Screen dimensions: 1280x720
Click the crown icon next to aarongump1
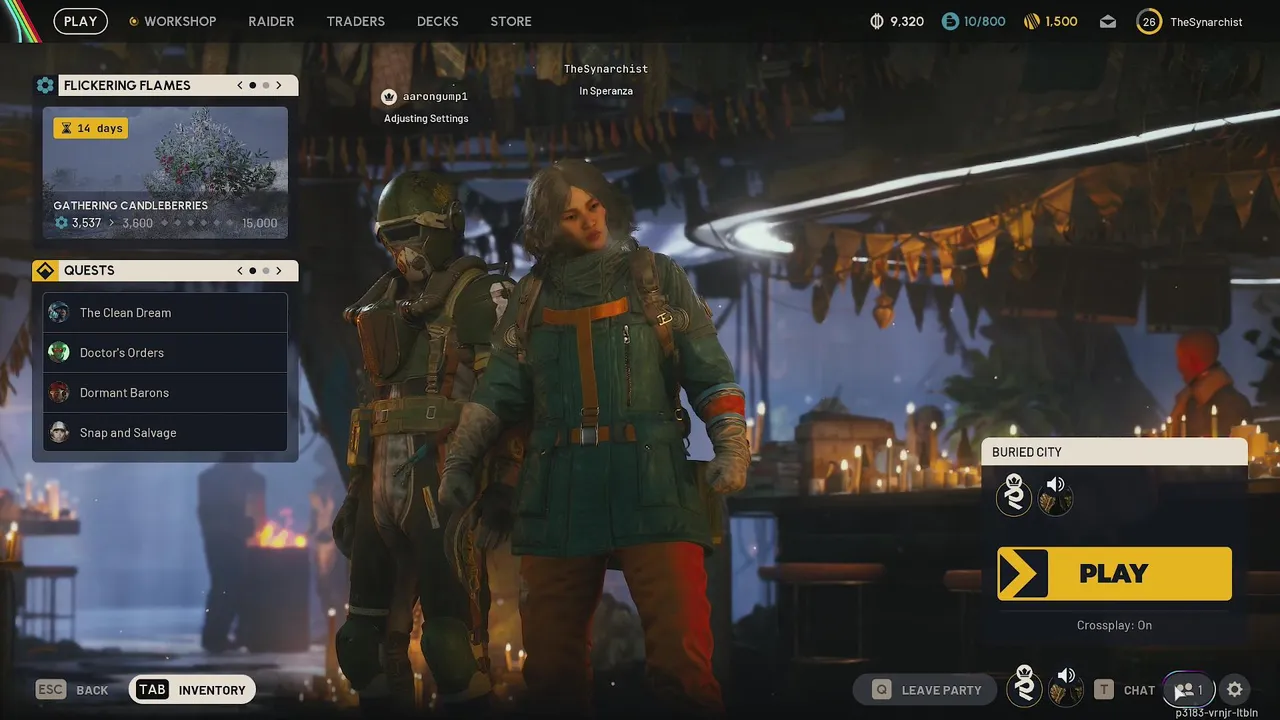(x=389, y=97)
